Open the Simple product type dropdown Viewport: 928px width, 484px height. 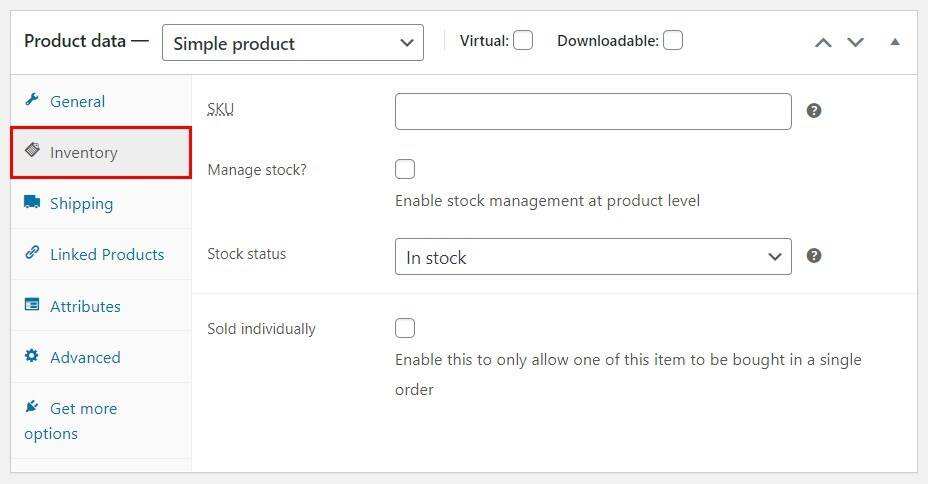[x=293, y=43]
